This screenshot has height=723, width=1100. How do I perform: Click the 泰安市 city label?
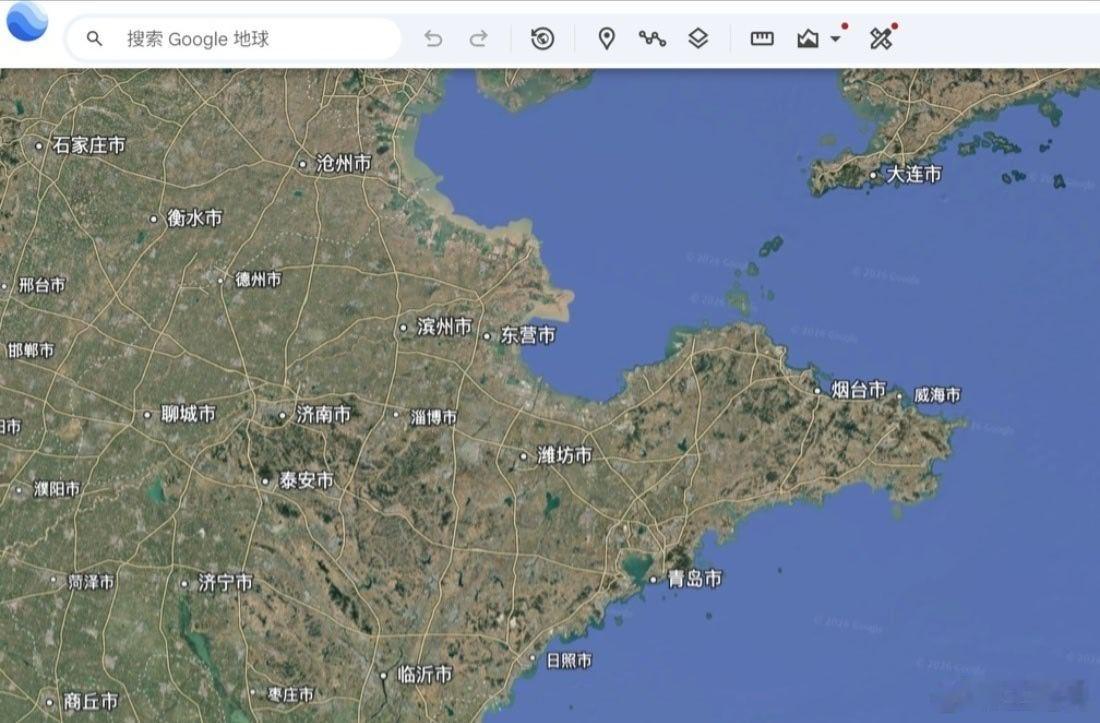(x=306, y=480)
